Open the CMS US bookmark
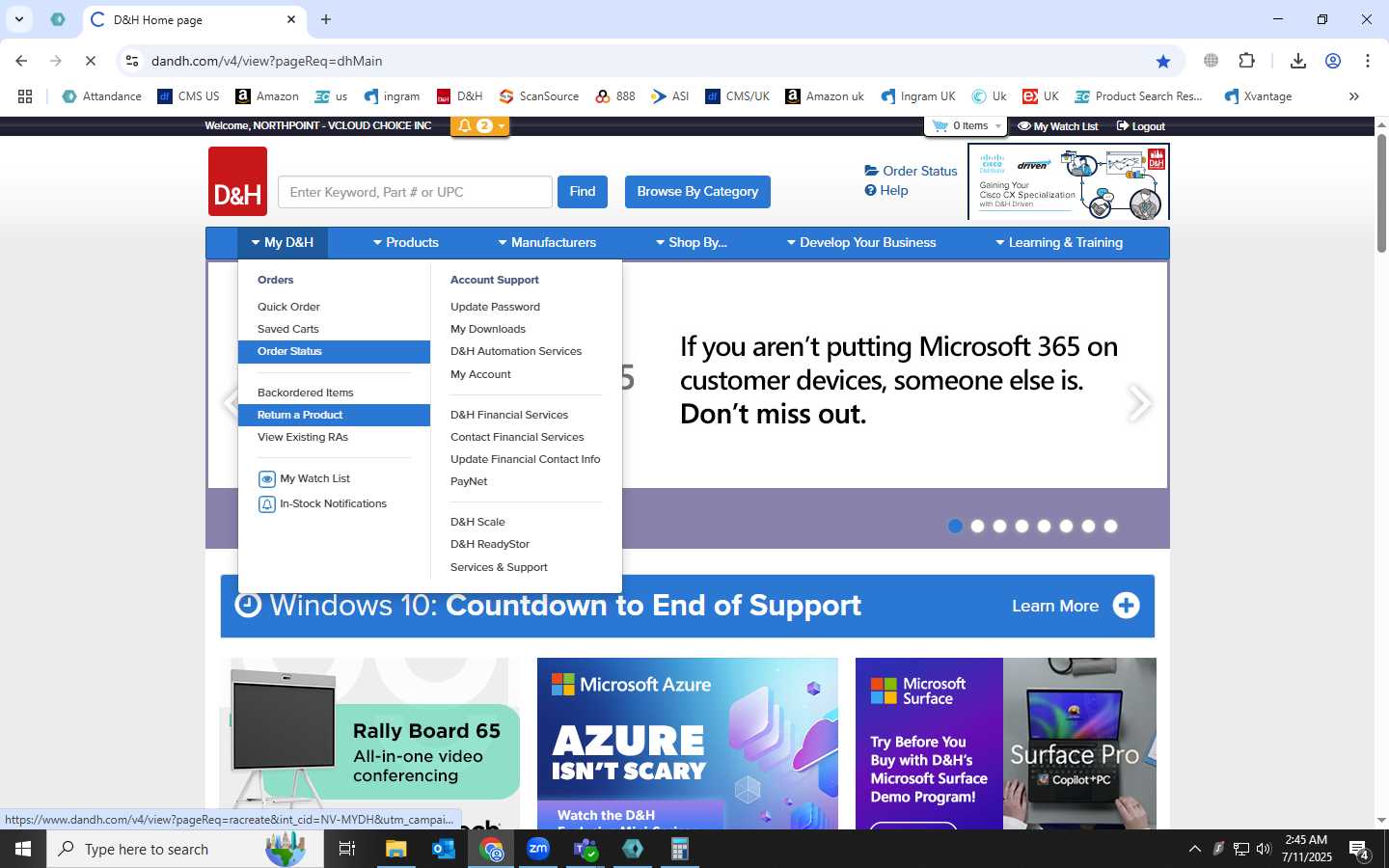This screenshot has height=868, width=1389. (x=189, y=96)
